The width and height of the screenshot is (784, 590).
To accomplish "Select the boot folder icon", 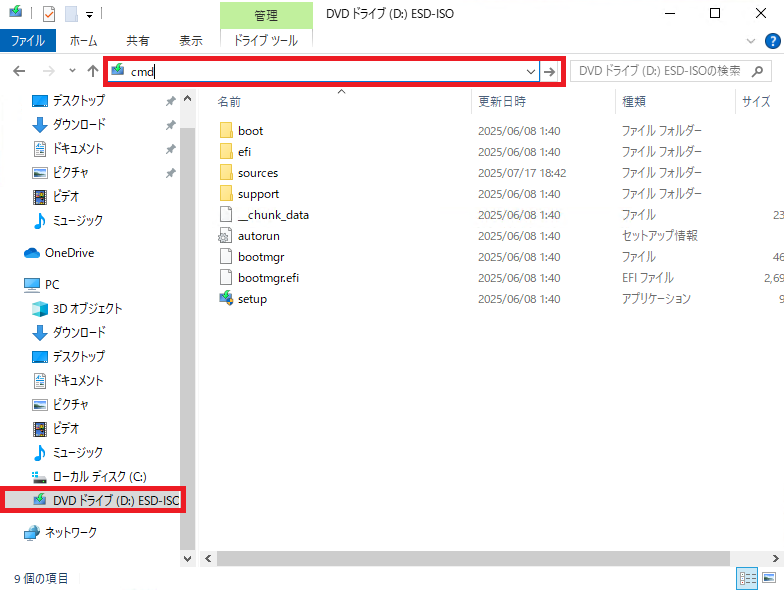I will (226, 130).
